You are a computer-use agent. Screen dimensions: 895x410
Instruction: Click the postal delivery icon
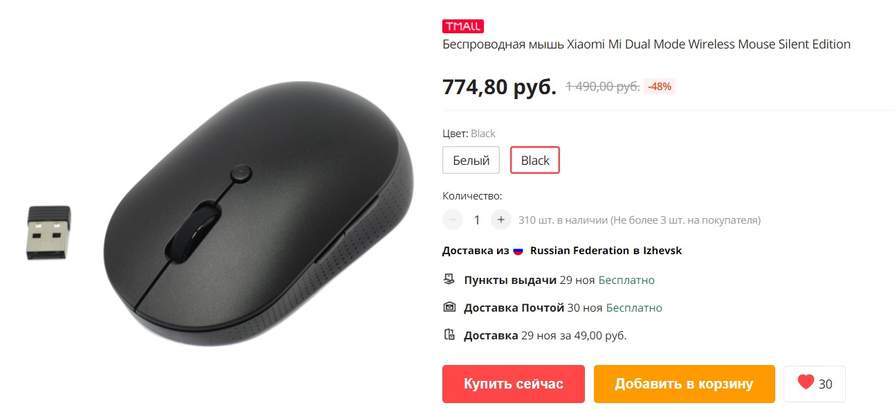(449, 307)
